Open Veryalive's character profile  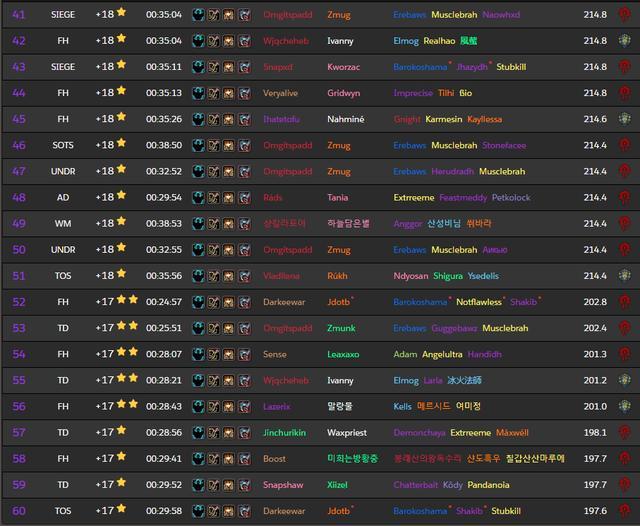click(x=281, y=93)
